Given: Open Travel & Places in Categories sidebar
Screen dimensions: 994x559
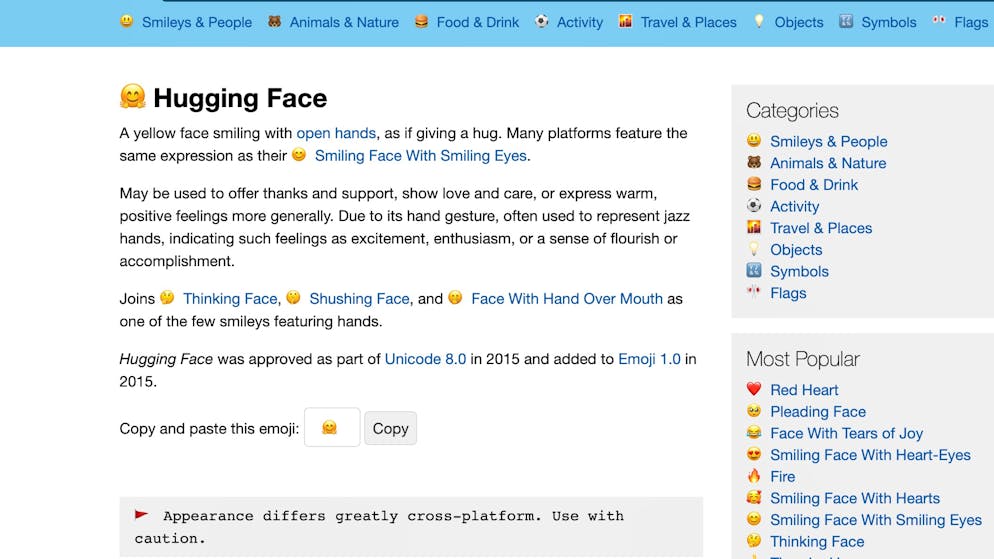Looking at the screenshot, I should coord(821,228).
